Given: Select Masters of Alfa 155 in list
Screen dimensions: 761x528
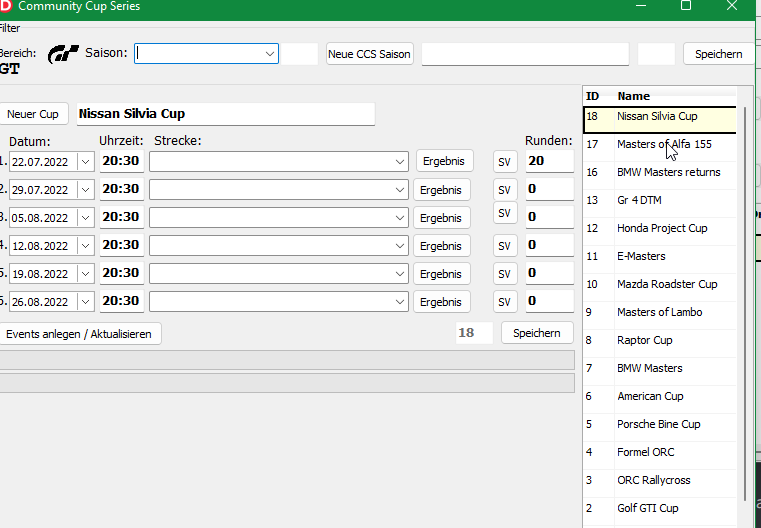Looking at the screenshot, I should [x=664, y=145].
